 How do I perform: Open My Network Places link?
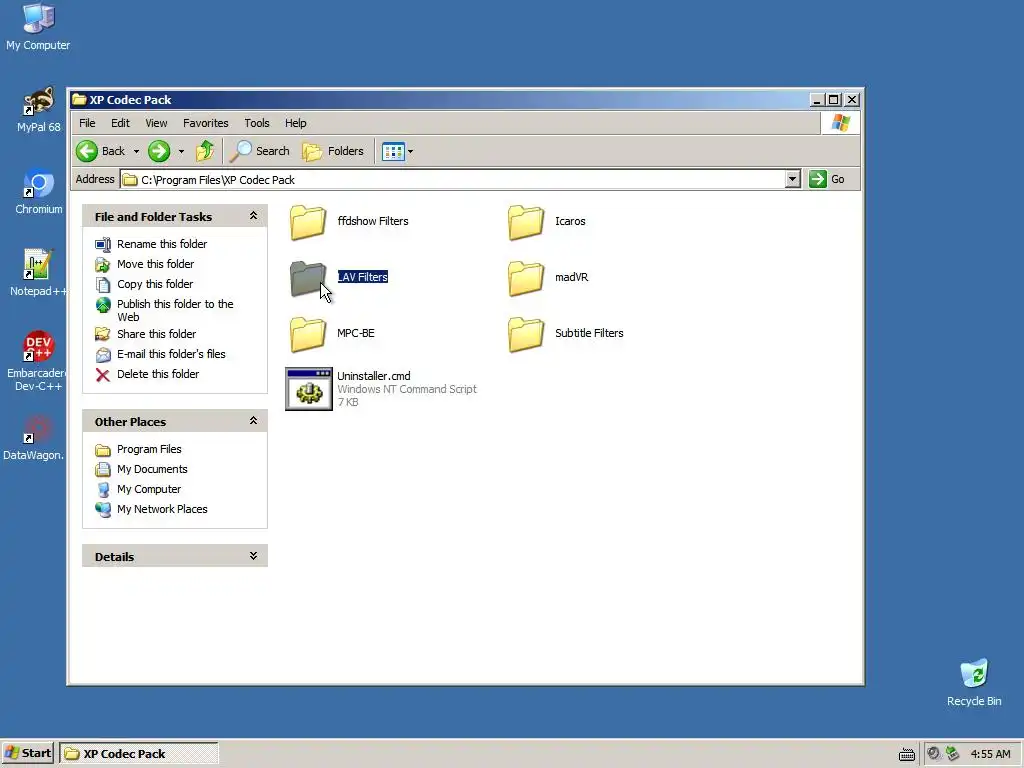click(x=162, y=509)
